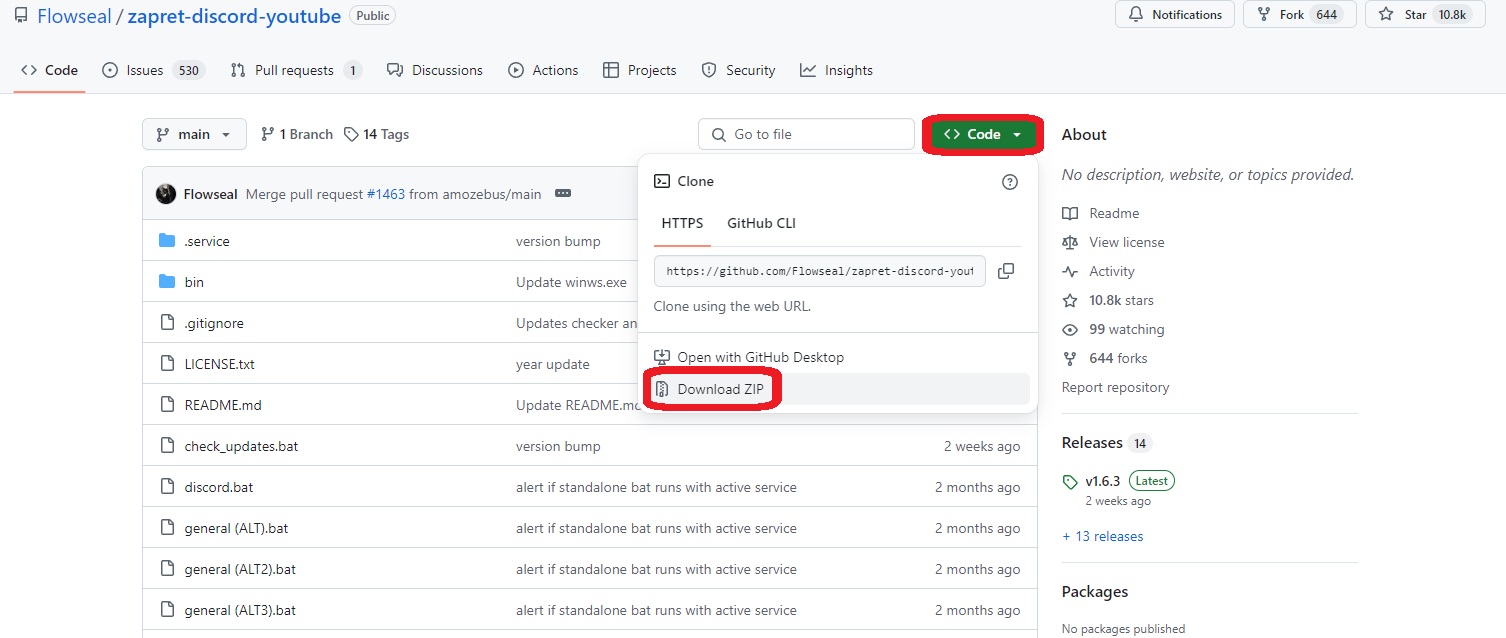Click the Report repository link

click(1115, 387)
